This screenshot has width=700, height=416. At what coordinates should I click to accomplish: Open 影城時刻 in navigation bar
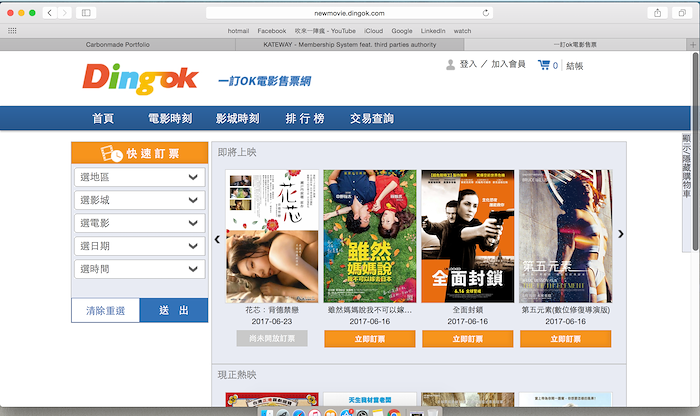pos(238,118)
